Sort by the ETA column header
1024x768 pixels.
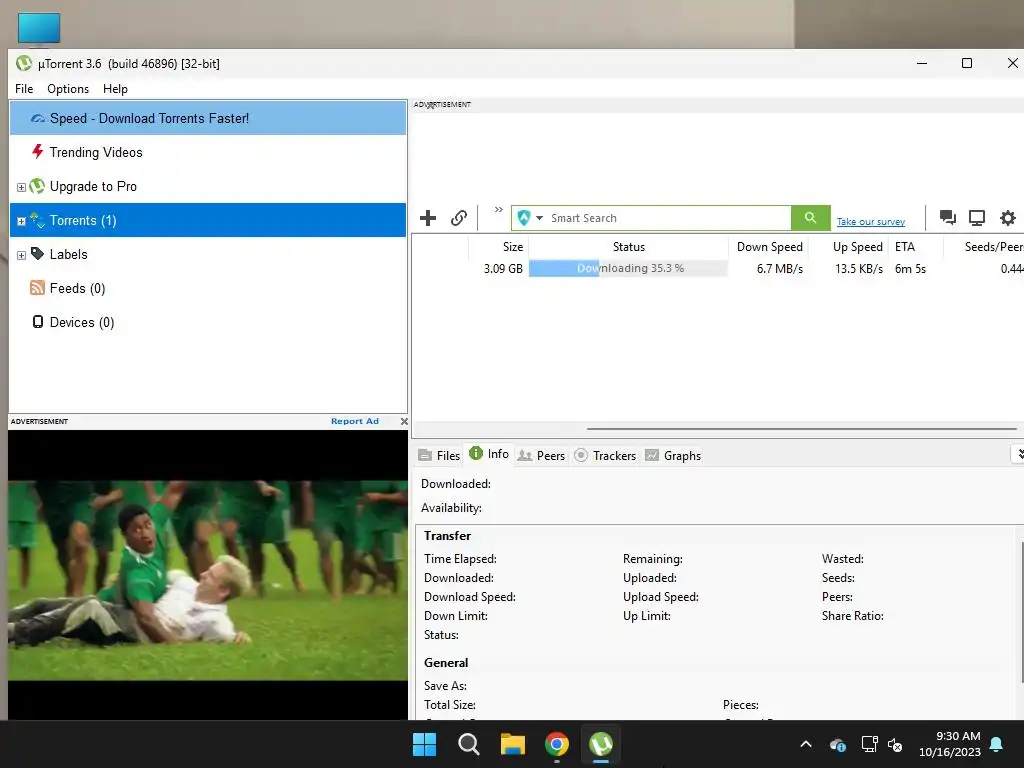tap(916, 246)
